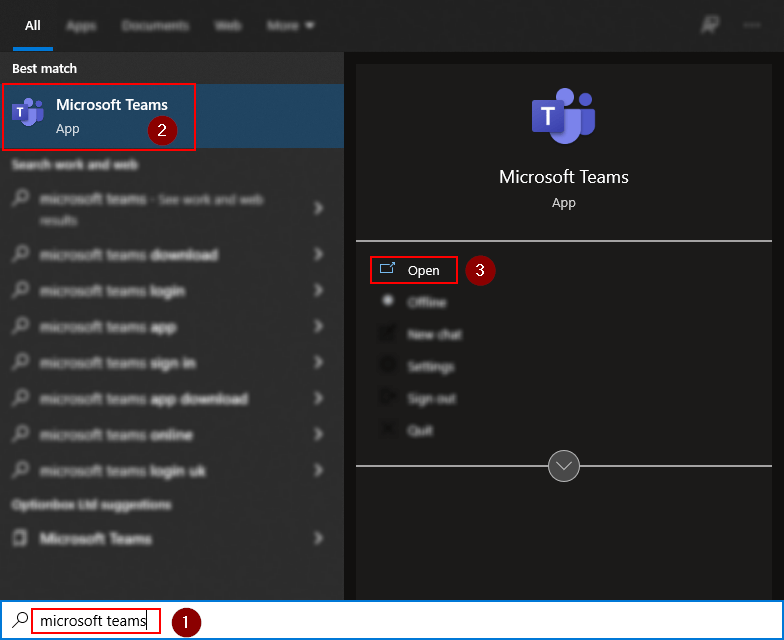This screenshot has width=784, height=640.
Task: Click search icon beside 'microsoft teams online'
Action: pyautogui.click(x=20, y=434)
